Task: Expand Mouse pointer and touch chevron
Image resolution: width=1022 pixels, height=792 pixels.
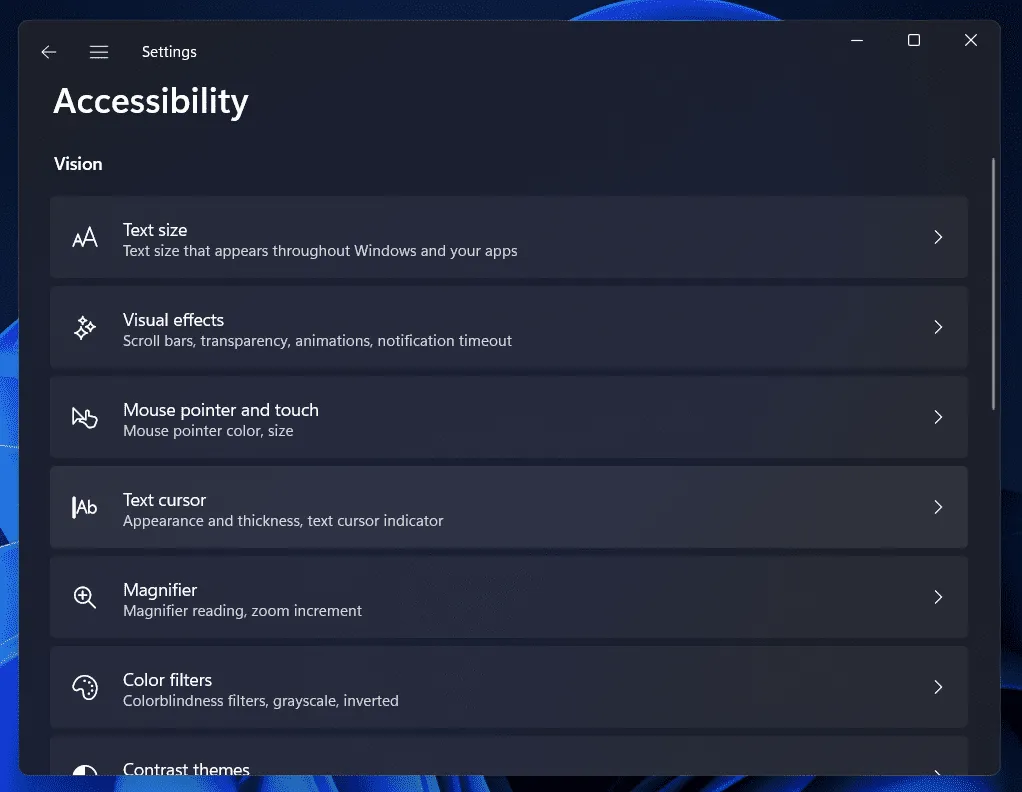Action: point(938,417)
